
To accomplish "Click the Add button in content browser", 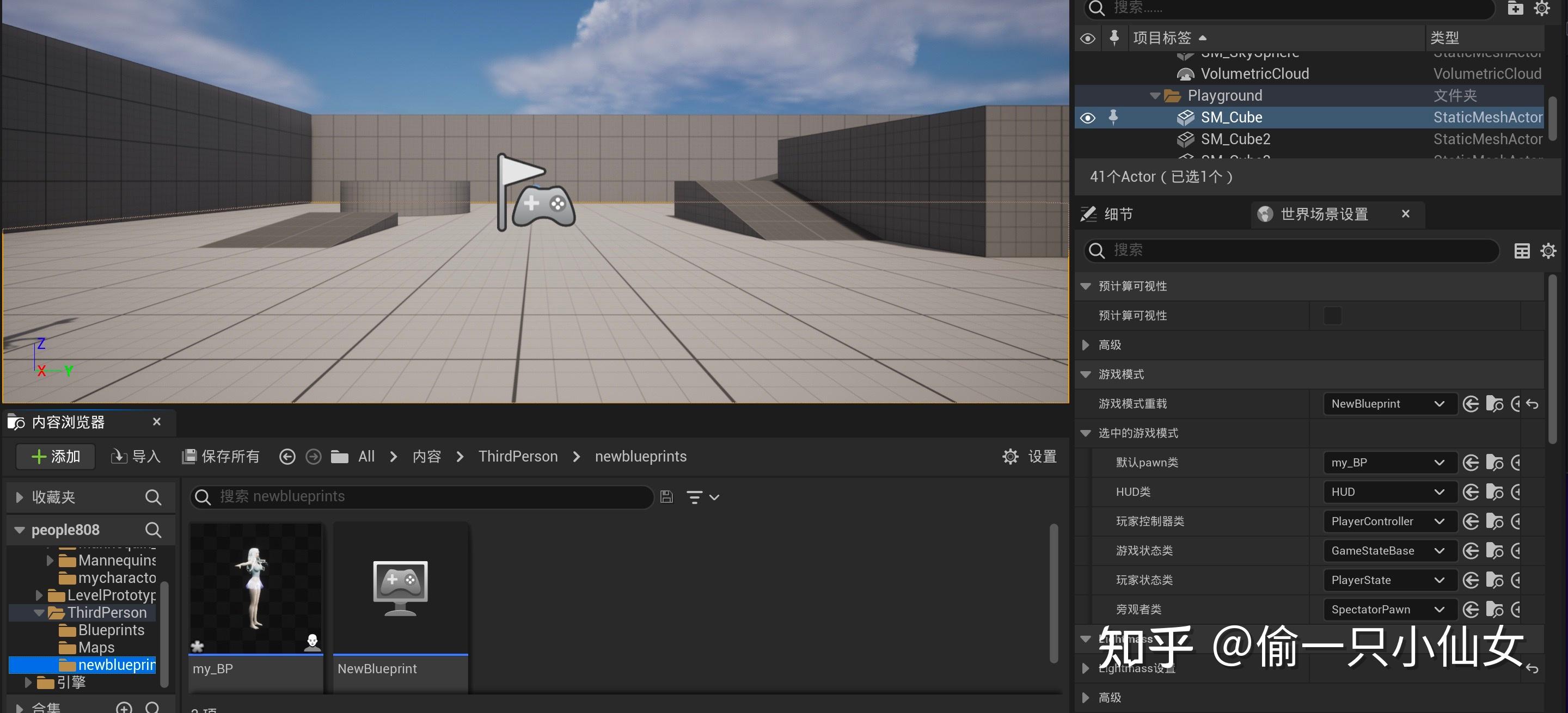I will [x=56, y=456].
